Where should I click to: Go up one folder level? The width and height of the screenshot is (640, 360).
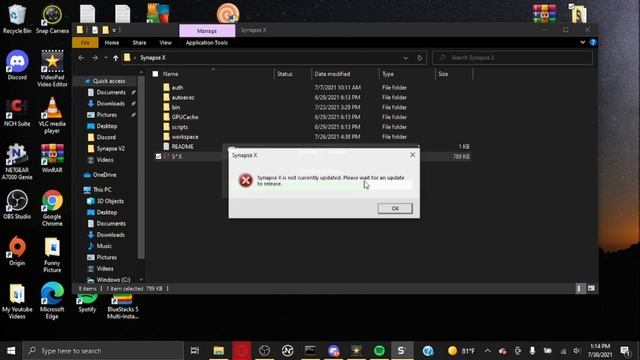click(116, 58)
